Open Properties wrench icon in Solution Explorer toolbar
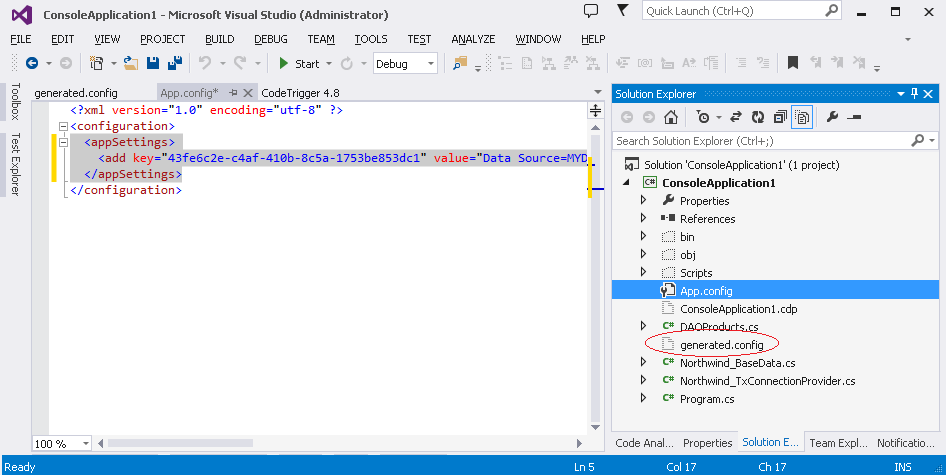 point(832,117)
